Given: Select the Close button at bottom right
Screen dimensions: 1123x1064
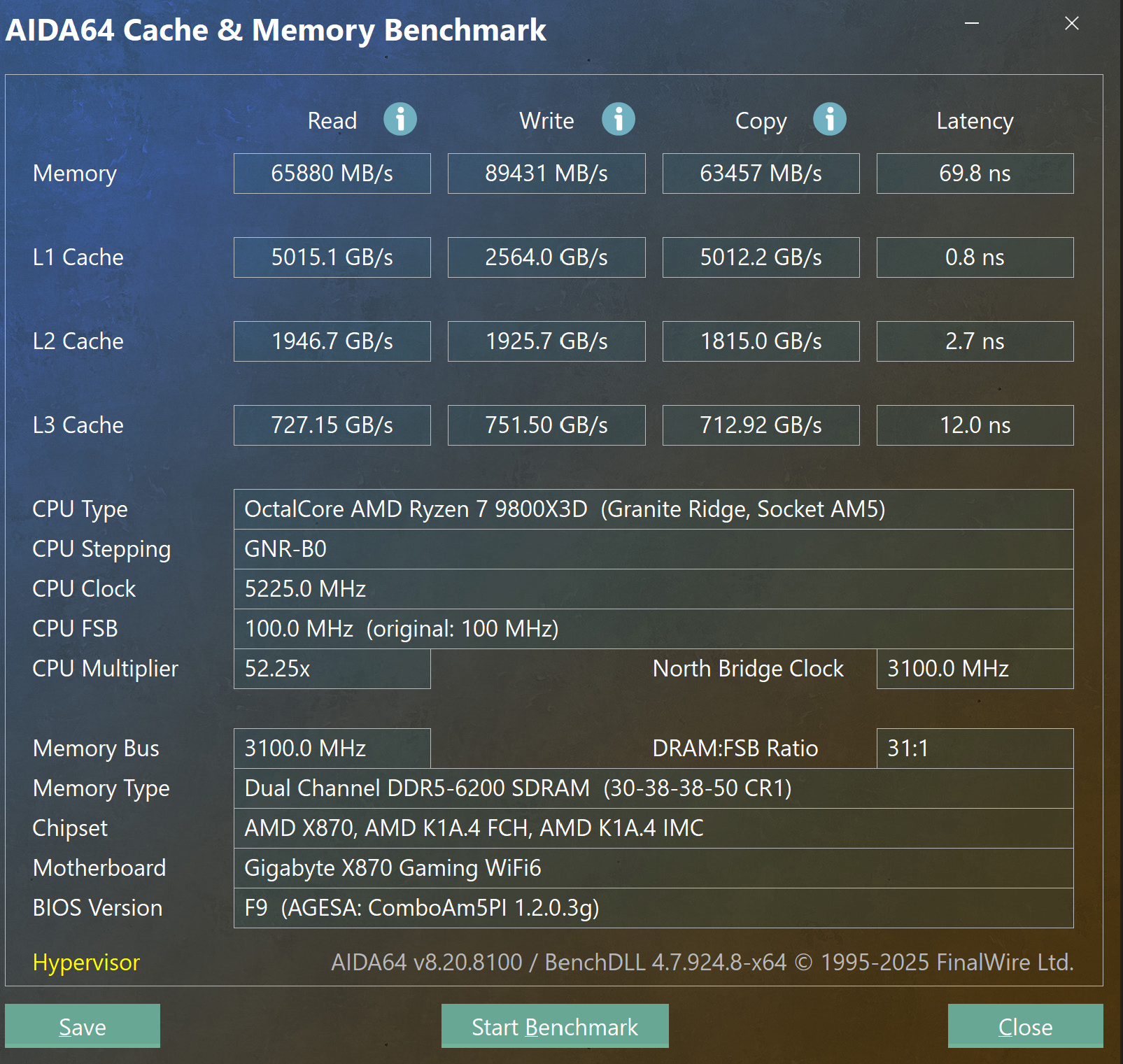Looking at the screenshot, I should 1024,1026.
